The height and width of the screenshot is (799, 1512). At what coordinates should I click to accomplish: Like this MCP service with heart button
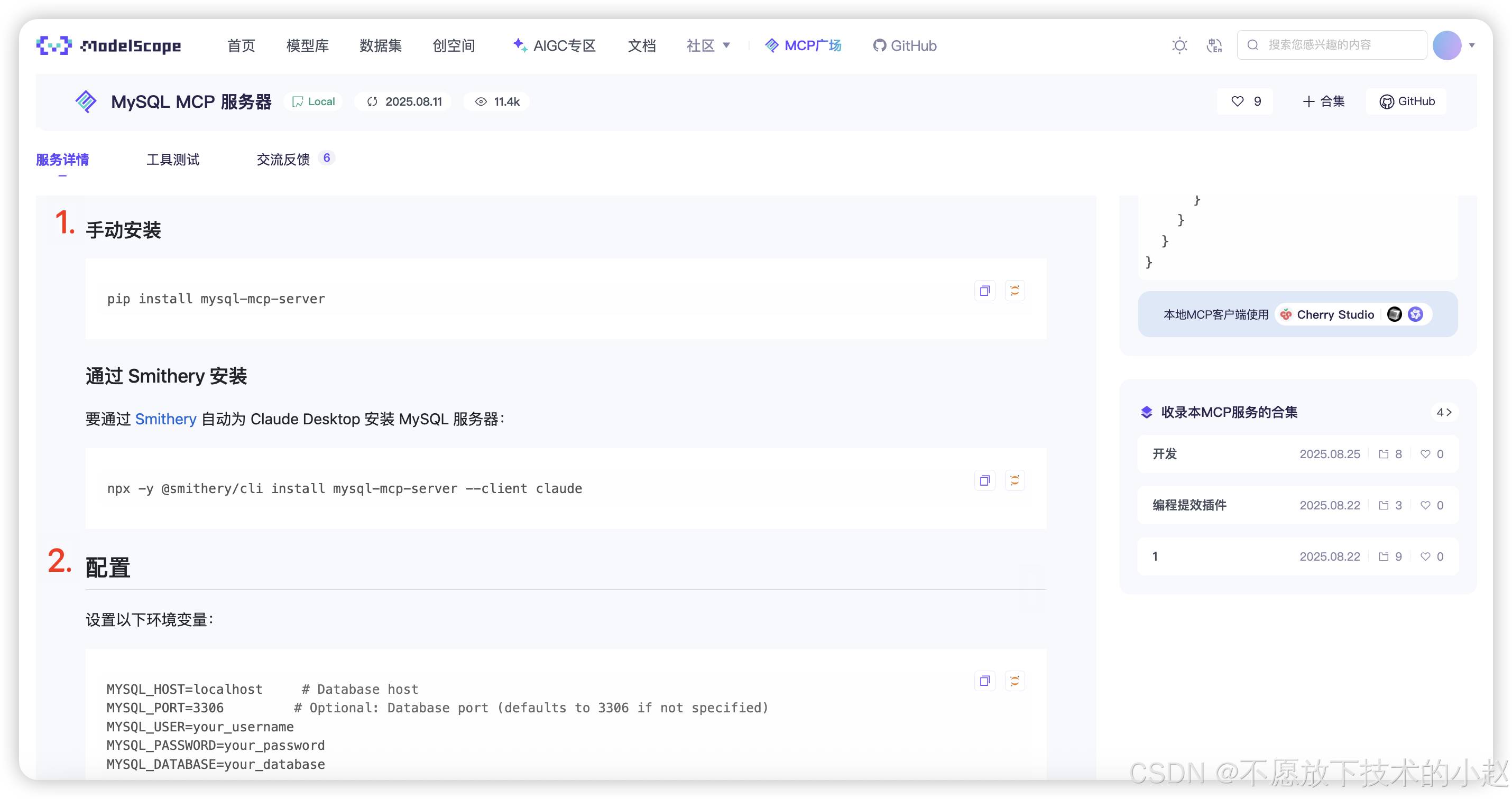tap(1246, 101)
